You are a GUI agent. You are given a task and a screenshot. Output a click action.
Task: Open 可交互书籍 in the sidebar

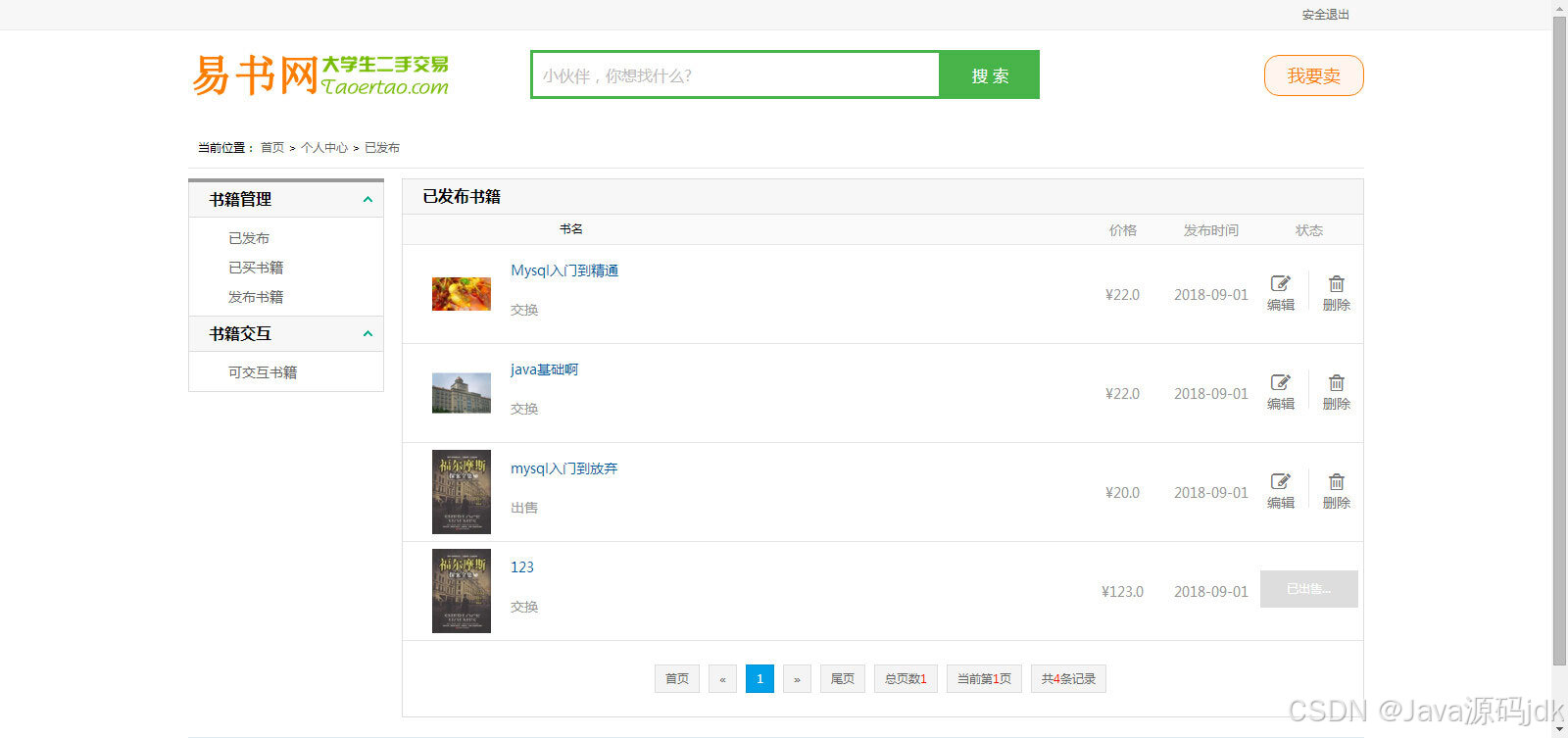(x=263, y=372)
